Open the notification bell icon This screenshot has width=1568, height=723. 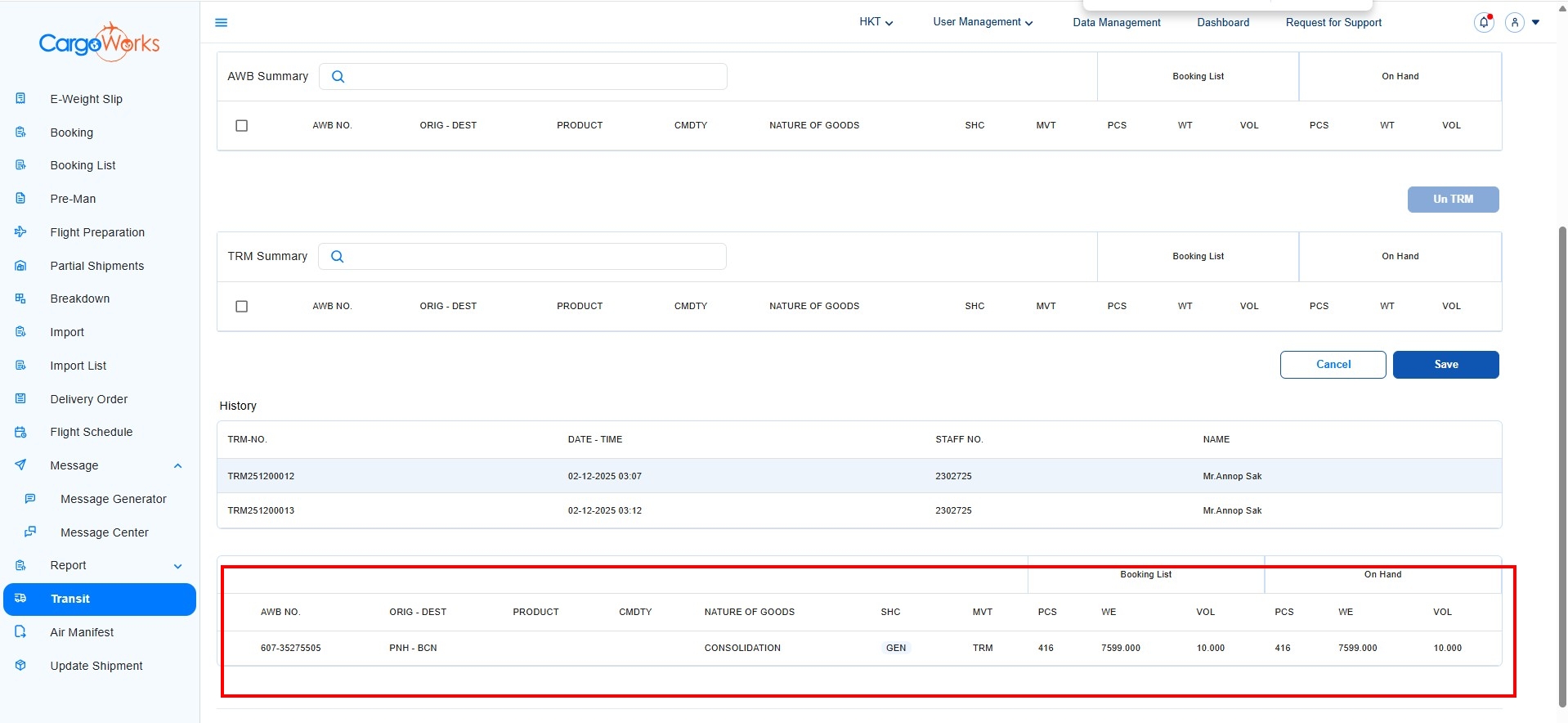pos(1483,23)
